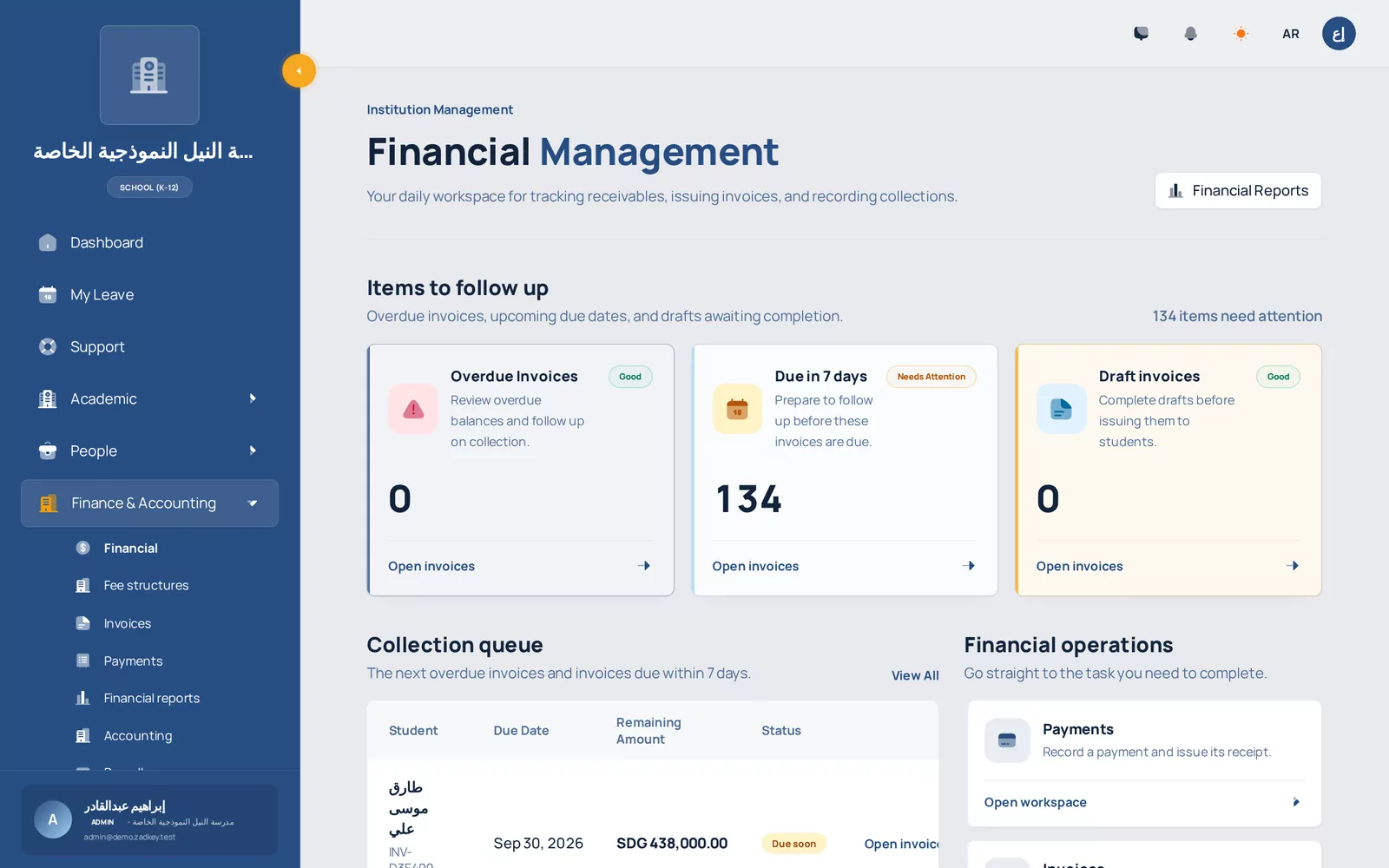The height and width of the screenshot is (868, 1389).
Task: Open the Accounting submenu item
Action: [x=137, y=736]
